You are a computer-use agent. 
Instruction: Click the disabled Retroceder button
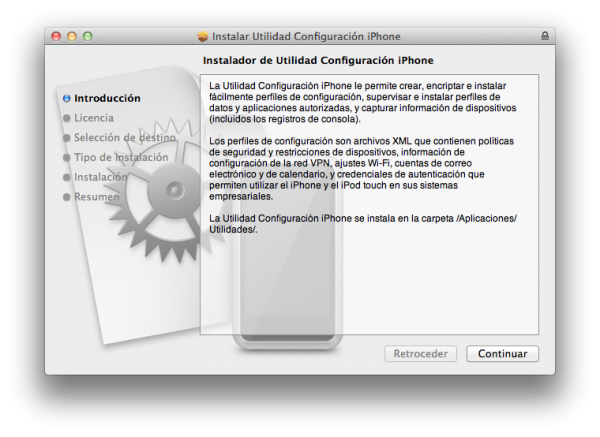pyautogui.click(x=420, y=354)
